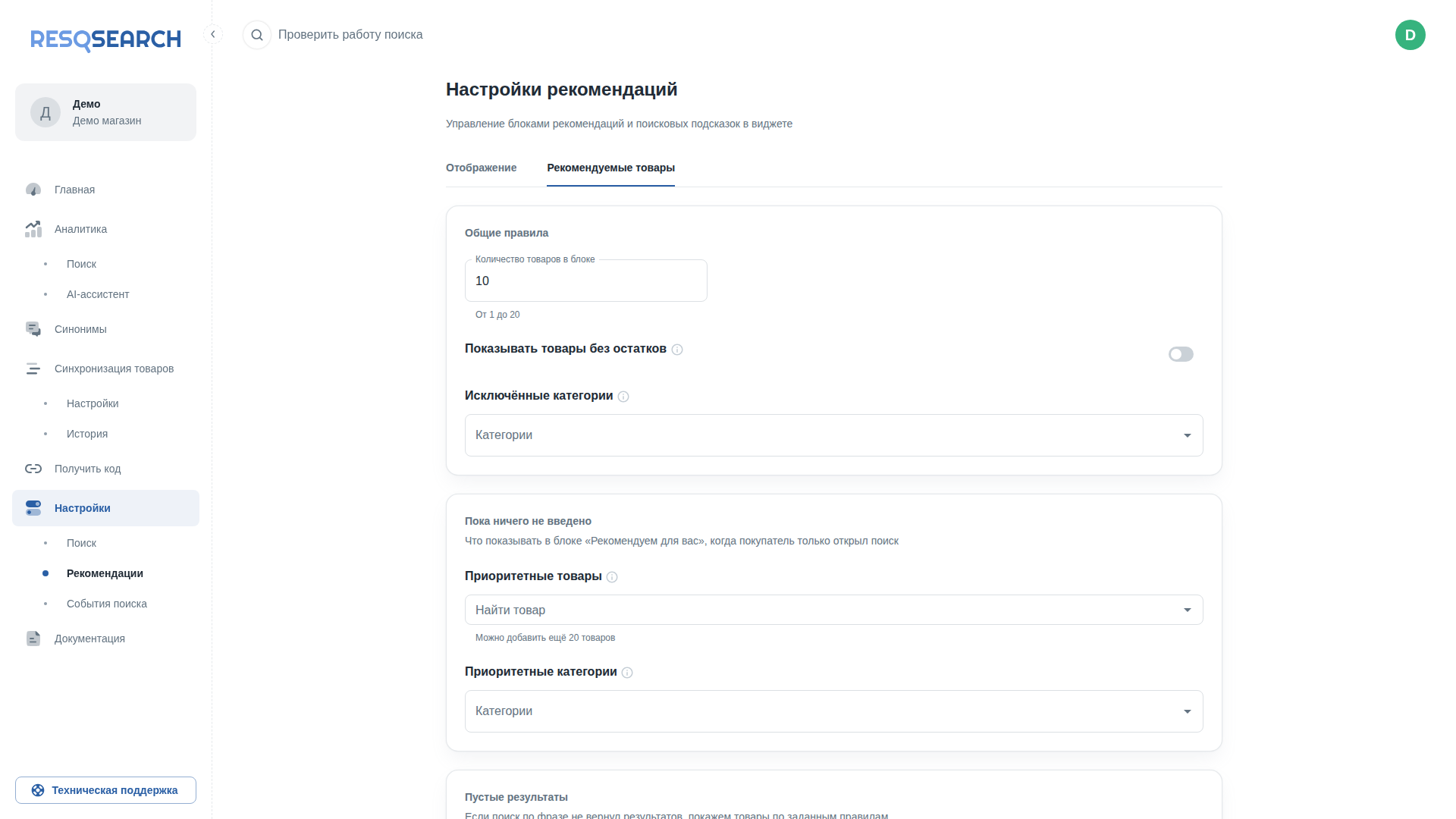
Task: Open Аналитика Поиск submenu item
Action: coord(81,264)
